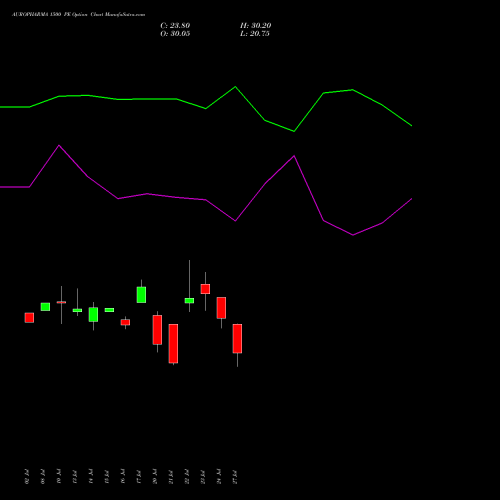
Task: Click the small green candlestick above 22 Jul
Action: click(x=189, y=301)
